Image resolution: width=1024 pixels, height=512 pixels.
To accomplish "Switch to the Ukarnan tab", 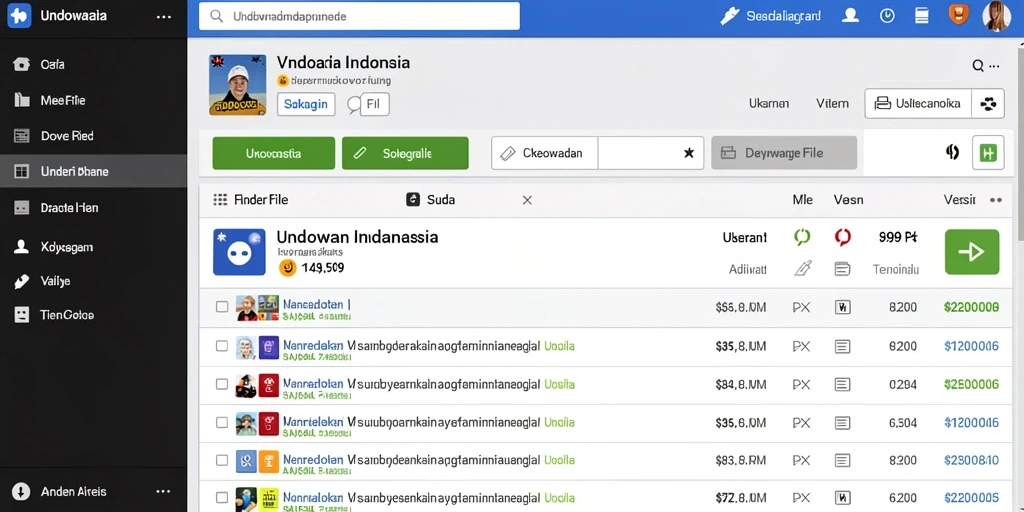I will [x=769, y=103].
